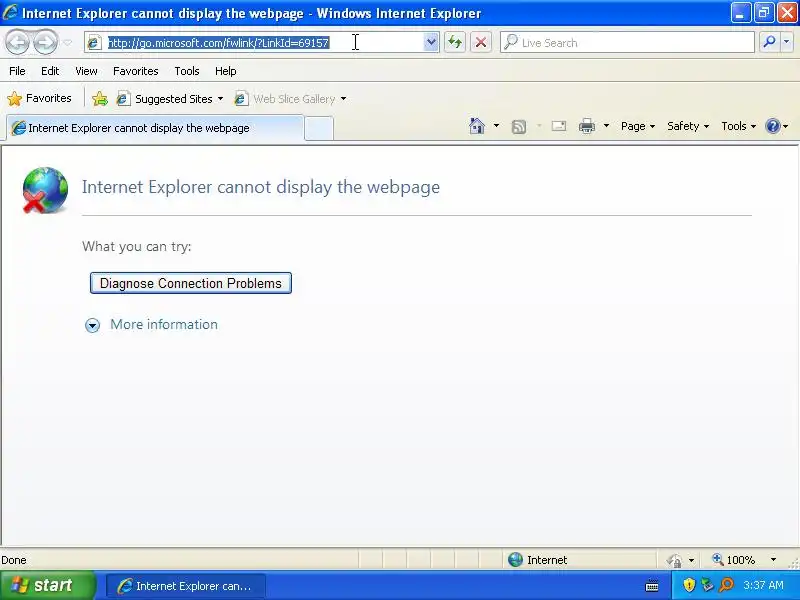
Task: Open the search provider options dropdown
Action: (786, 42)
